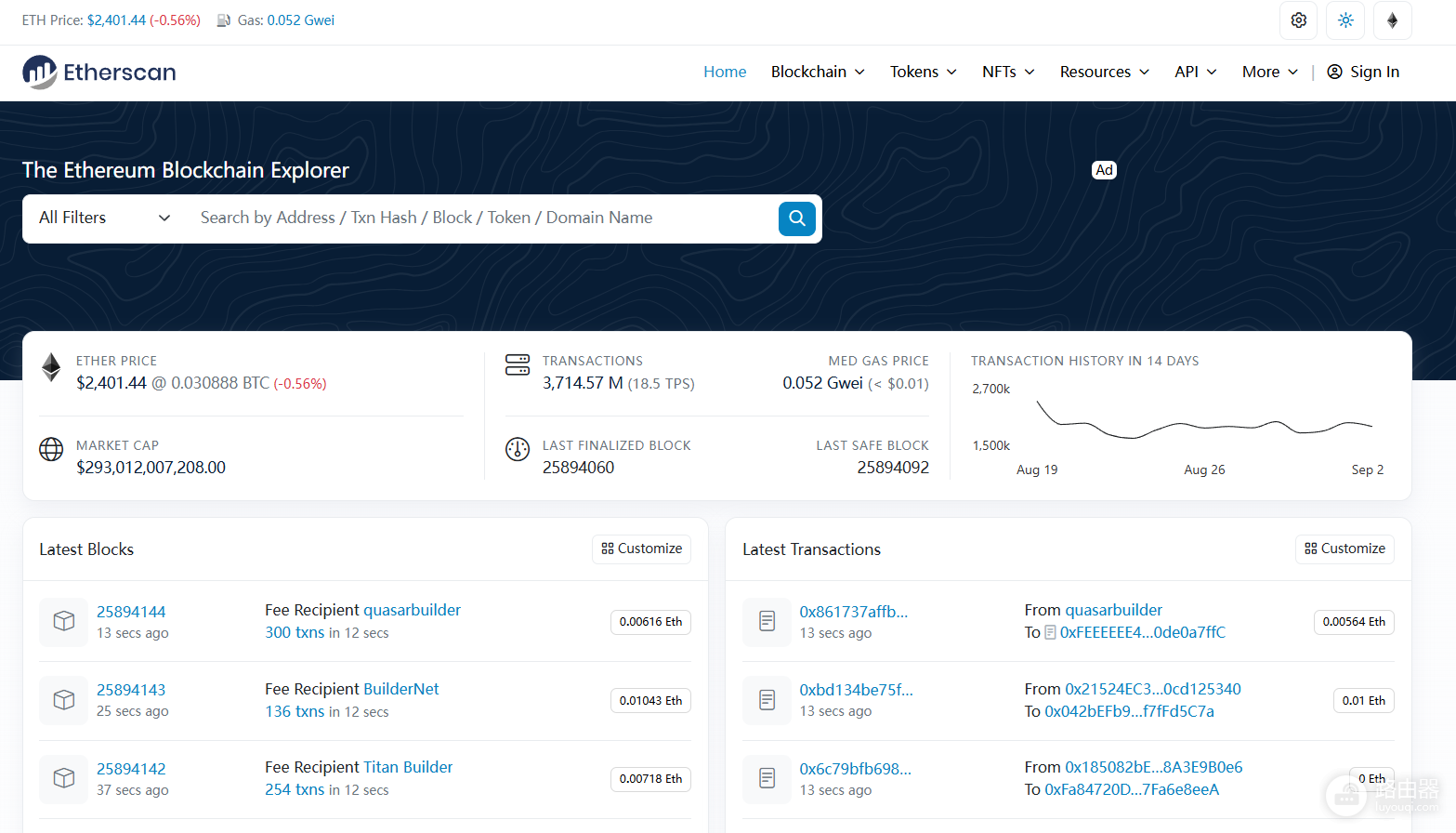This screenshot has height=833, width=1456.
Task: Click the Transactions server icon
Action: (518, 364)
